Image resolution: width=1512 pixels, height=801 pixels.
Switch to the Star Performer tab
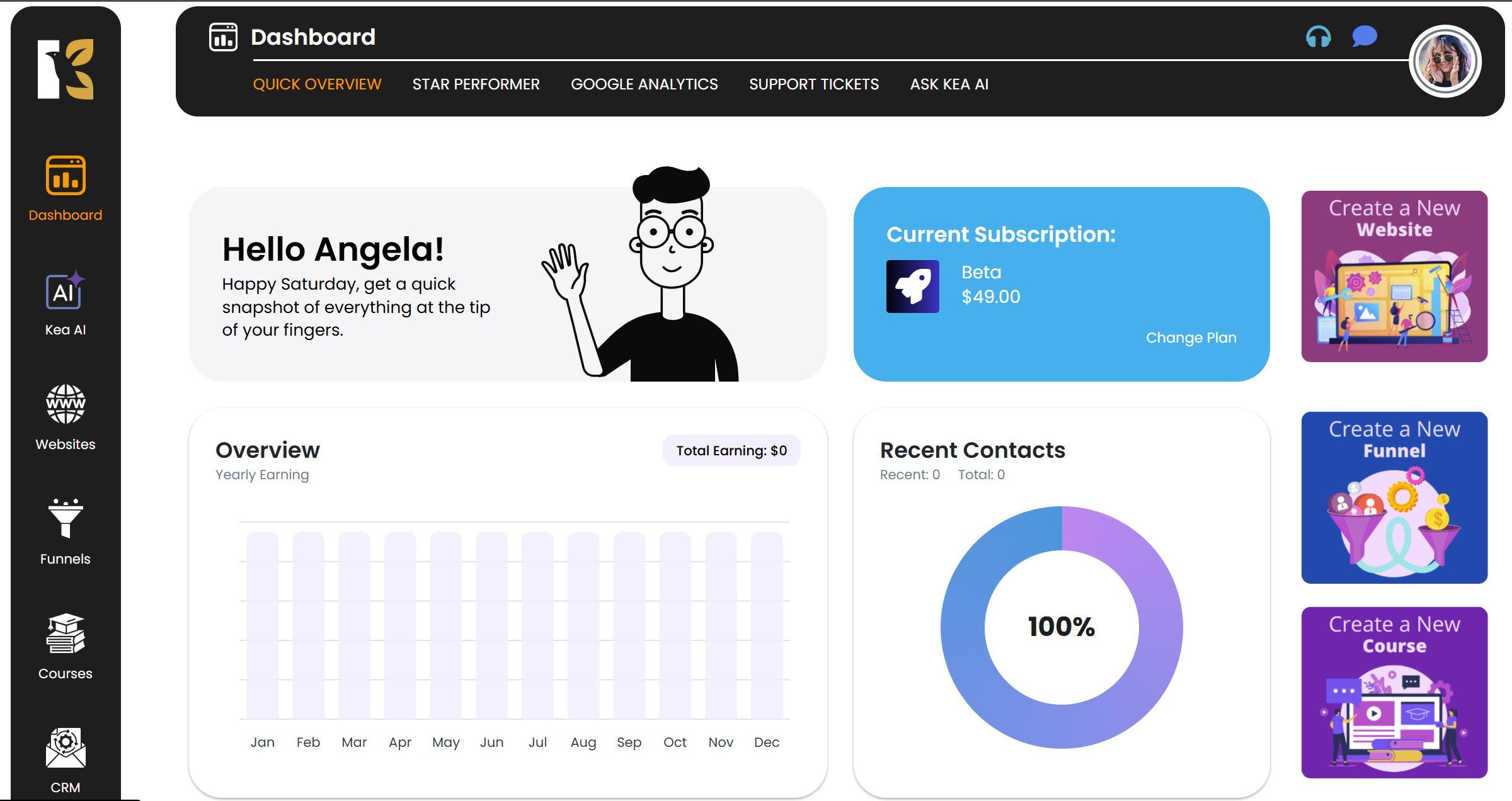tap(476, 84)
